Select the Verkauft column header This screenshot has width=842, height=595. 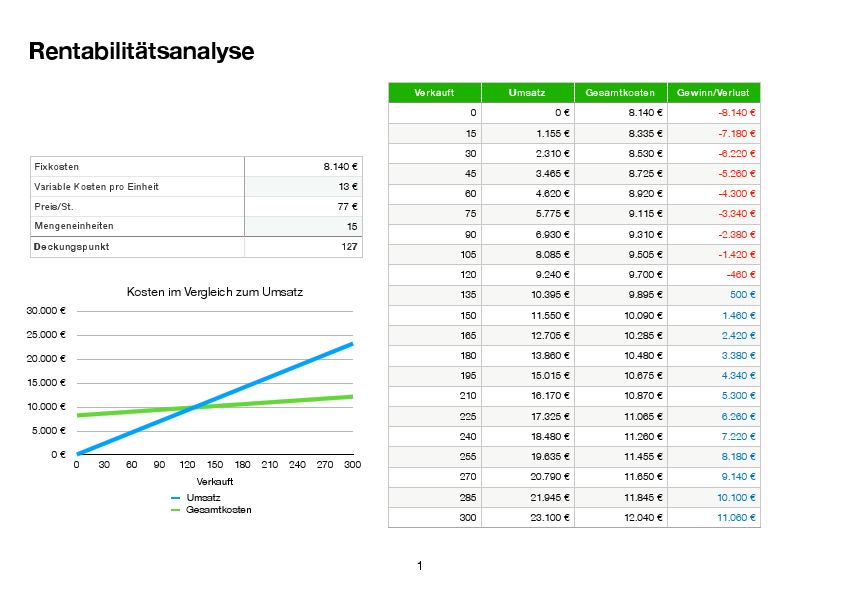[434, 92]
